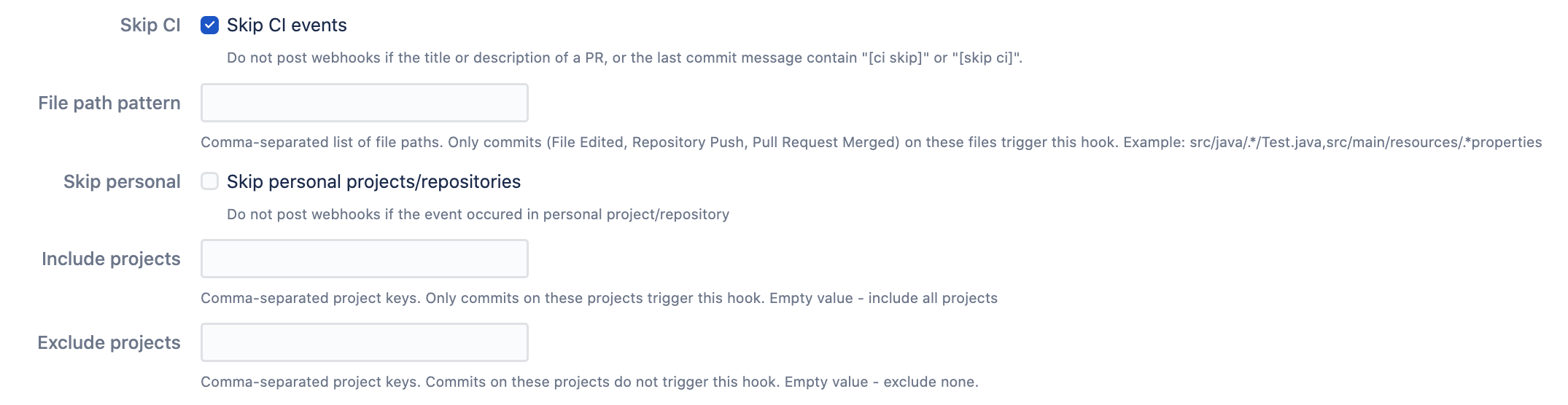Click the example path "src/java/.*/Test.java" text

tap(1256, 143)
